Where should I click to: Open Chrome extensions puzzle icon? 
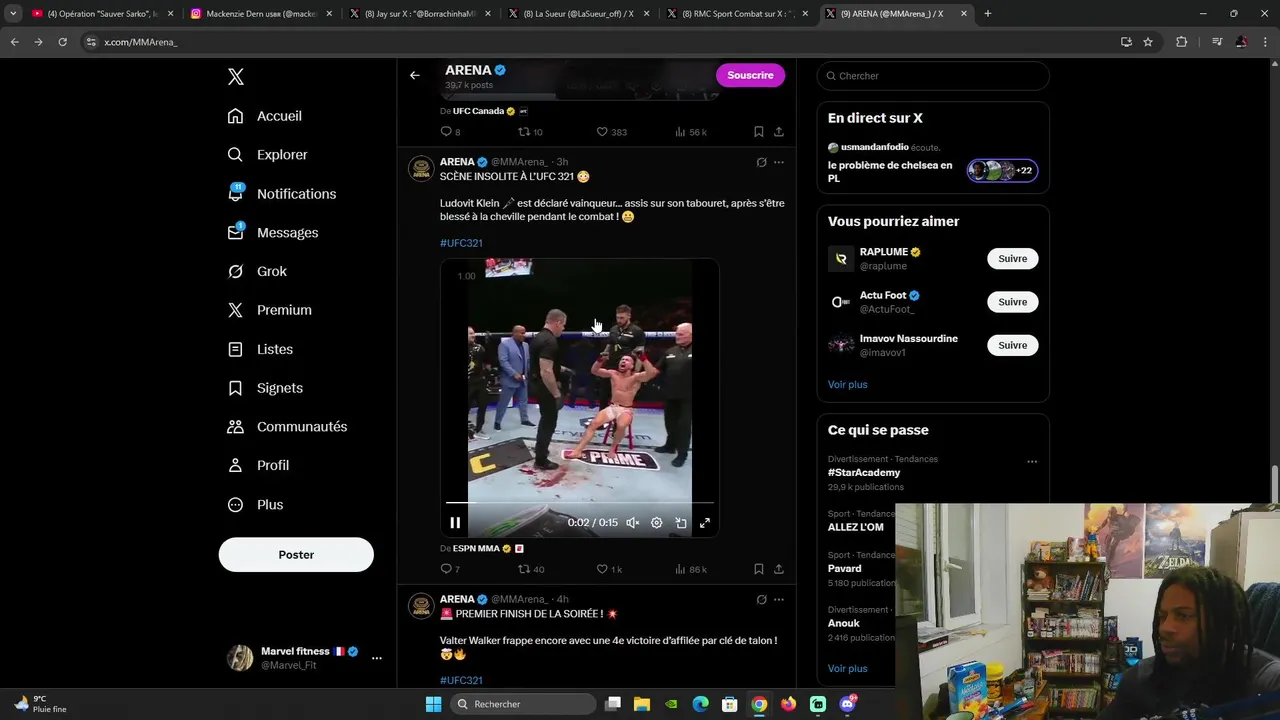coord(1182,42)
